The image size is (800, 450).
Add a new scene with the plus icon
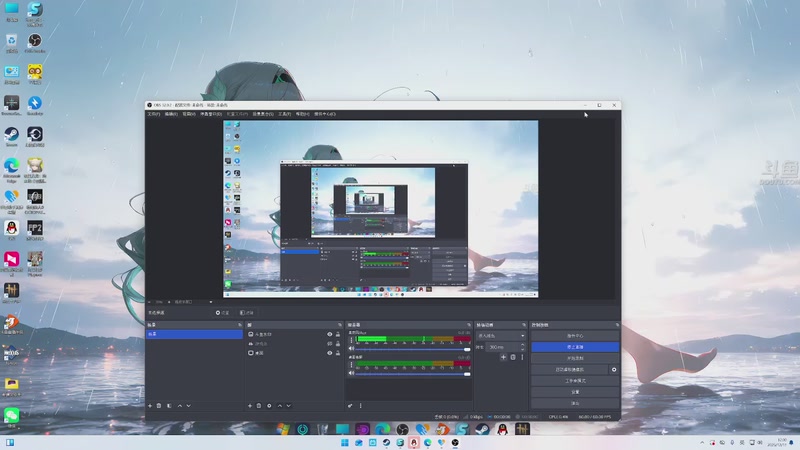tap(150, 406)
